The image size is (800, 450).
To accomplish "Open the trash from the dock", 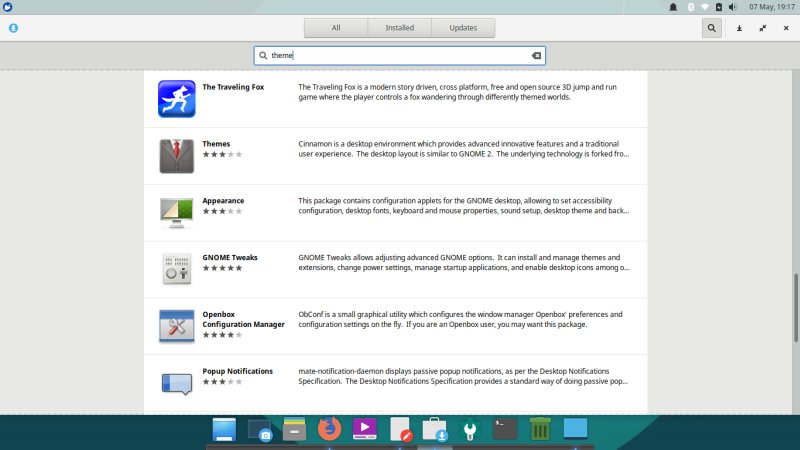I will tap(540, 429).
